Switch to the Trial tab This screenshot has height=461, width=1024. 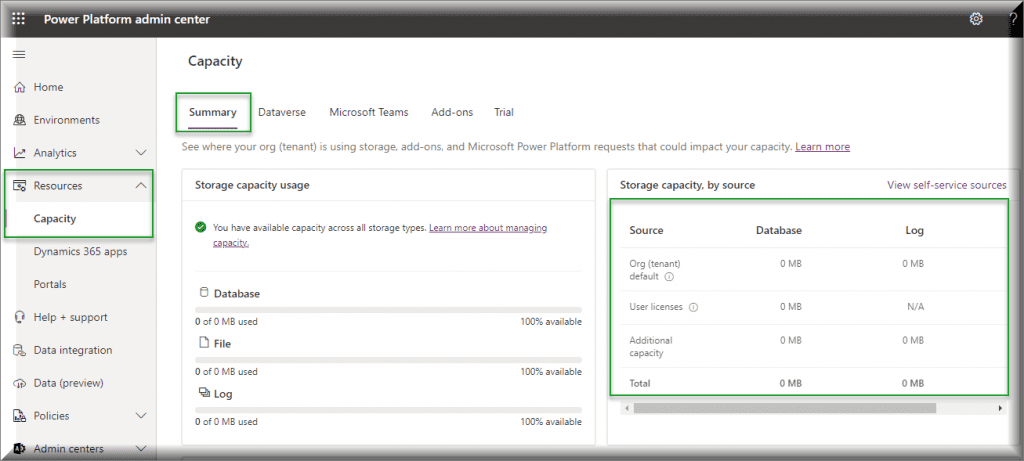(504, 112)
